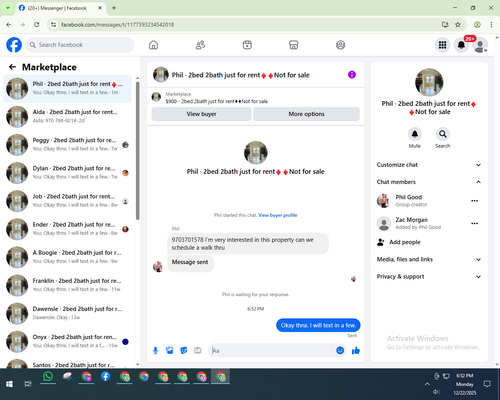Image resolution: width=500 pixels, height=400 pixels.
Task: Send a thumbs up like
Action: (x=356, y=350)
